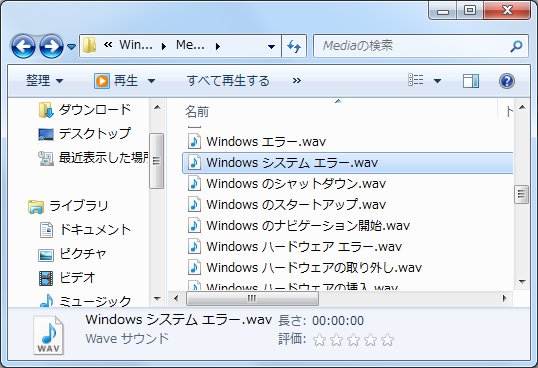
Task: Rate file with fifth star
Action: (387, 340)
